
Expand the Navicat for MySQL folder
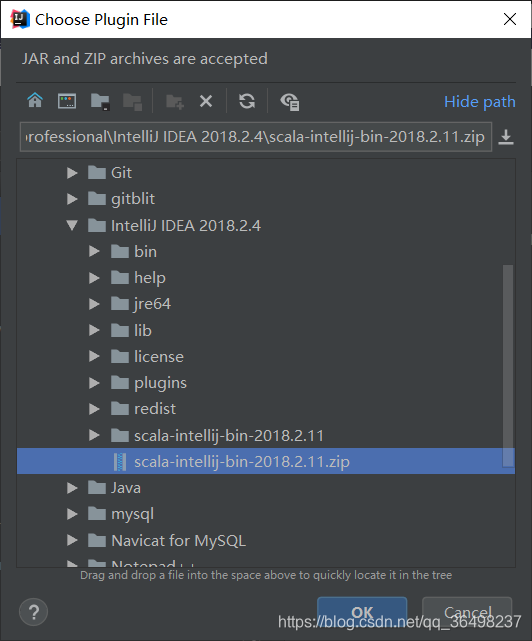pos(72,540)
